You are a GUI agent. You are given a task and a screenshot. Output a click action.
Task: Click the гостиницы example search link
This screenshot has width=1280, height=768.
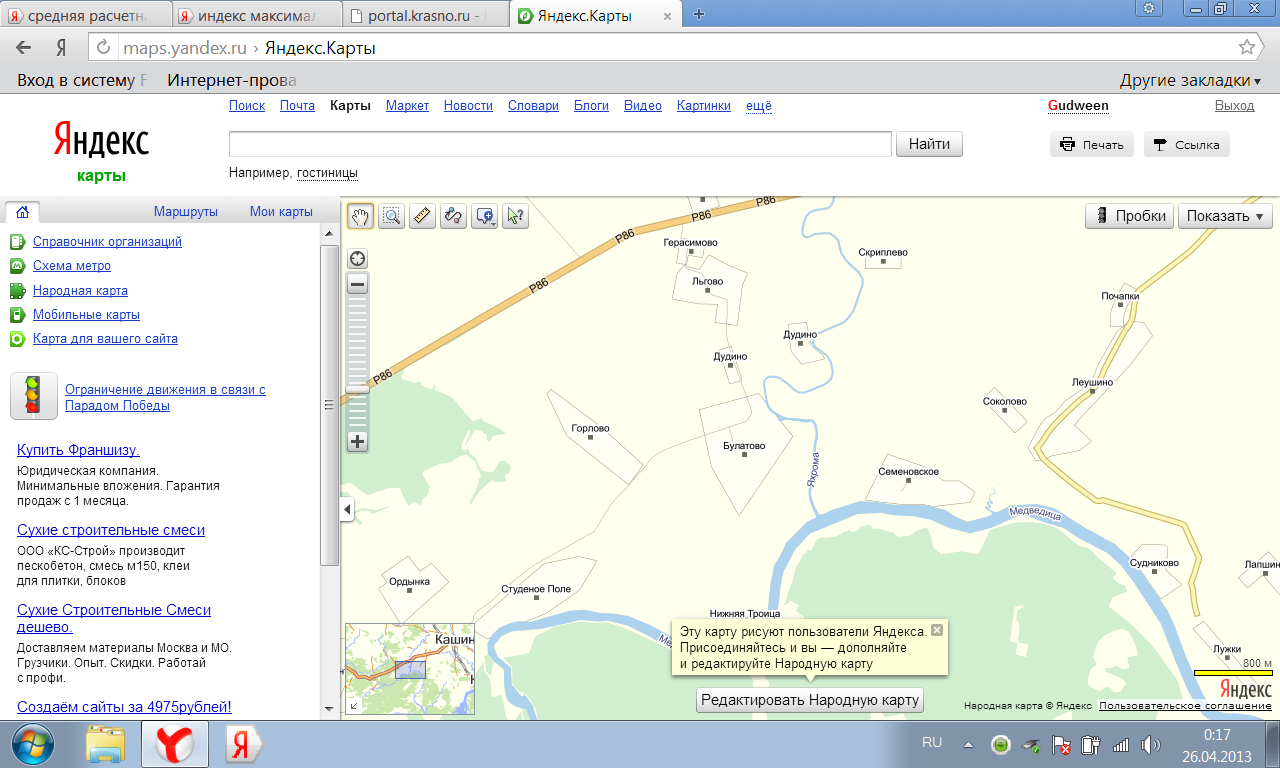coord(327,173)
